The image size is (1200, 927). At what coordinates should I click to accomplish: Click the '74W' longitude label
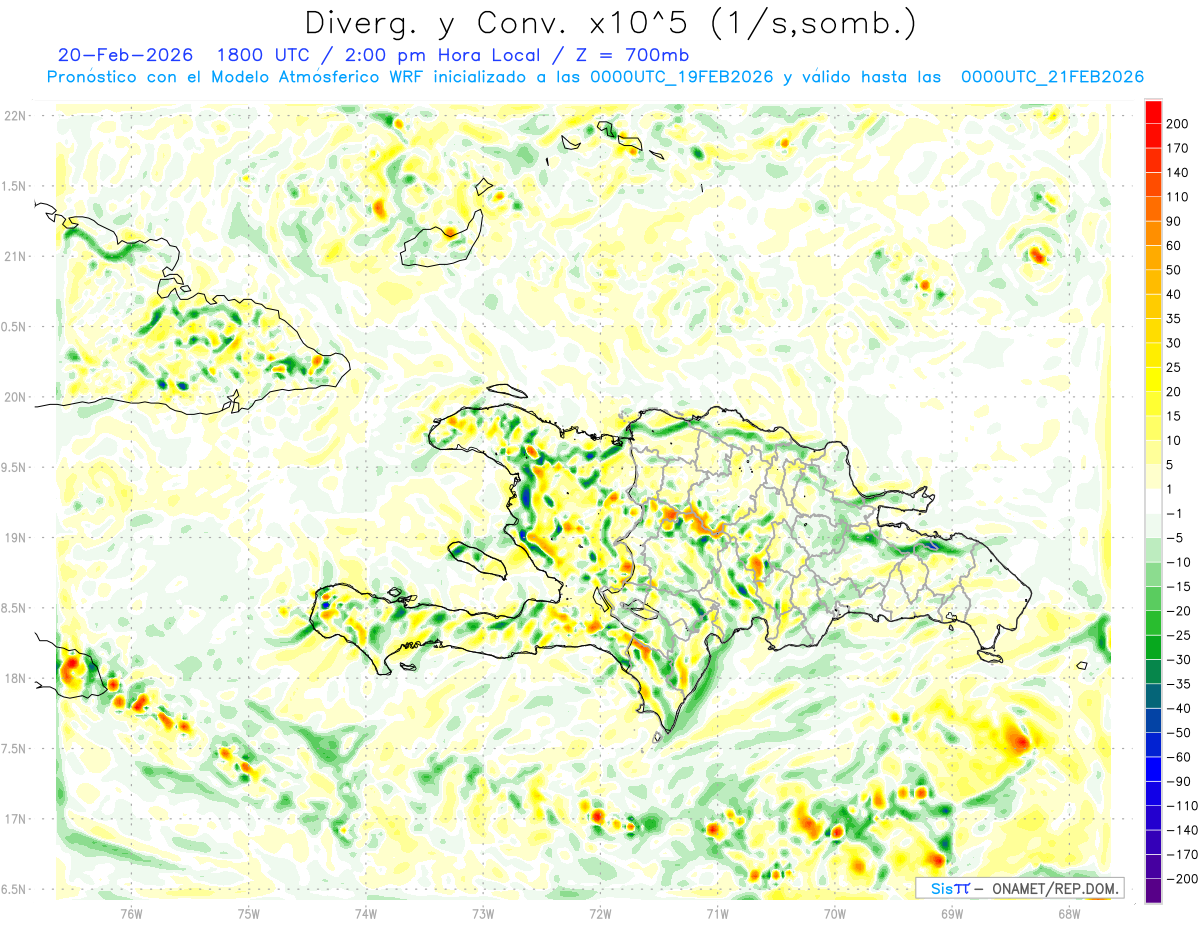tap(366, 913)
